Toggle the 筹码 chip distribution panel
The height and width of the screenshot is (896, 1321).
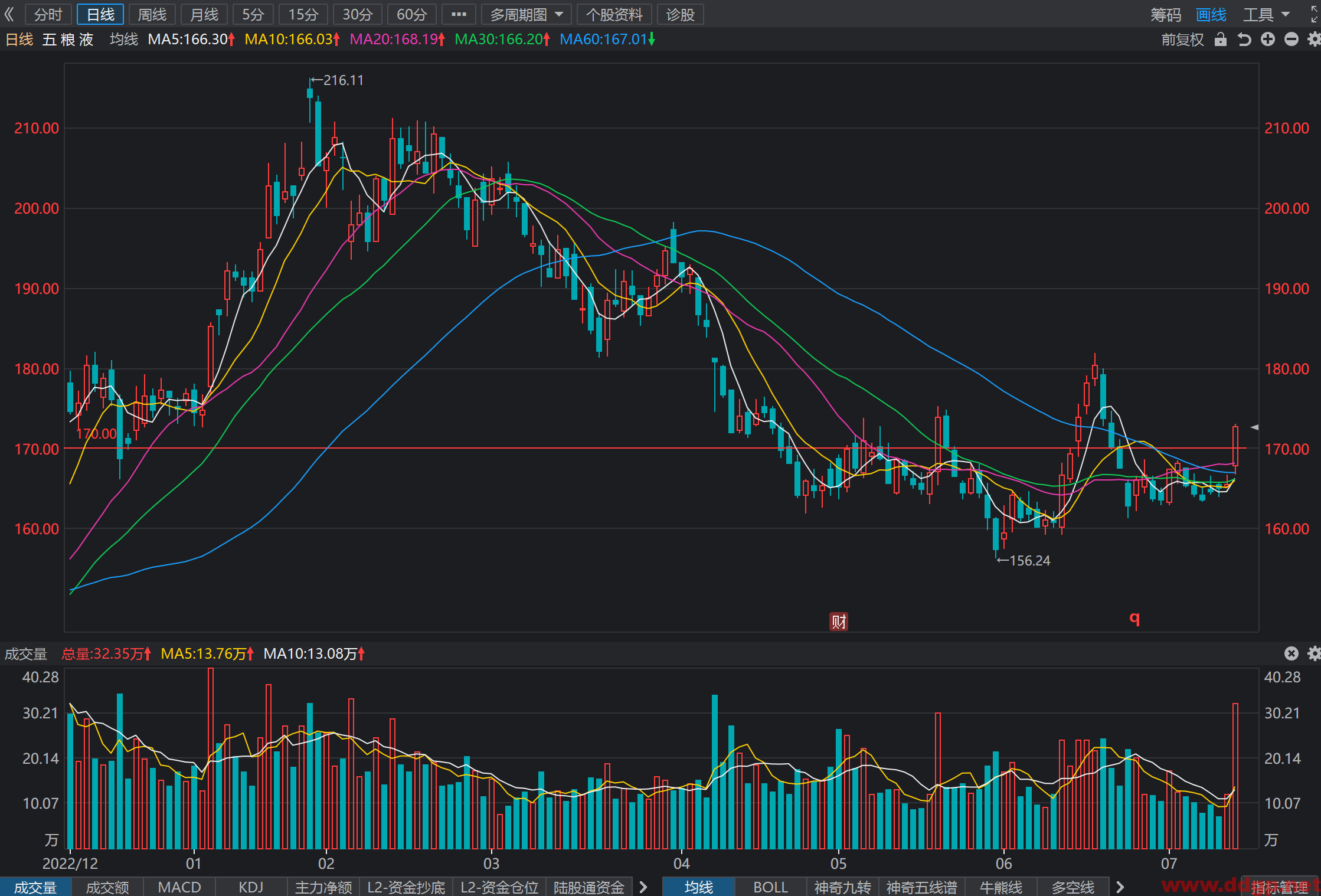coord(1166,15)
